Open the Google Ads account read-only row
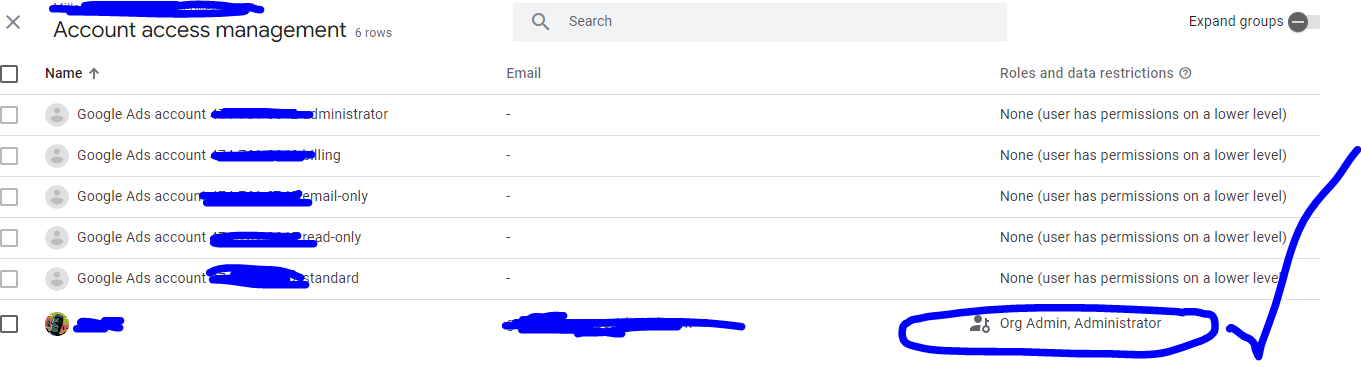 tap(660, 238)
